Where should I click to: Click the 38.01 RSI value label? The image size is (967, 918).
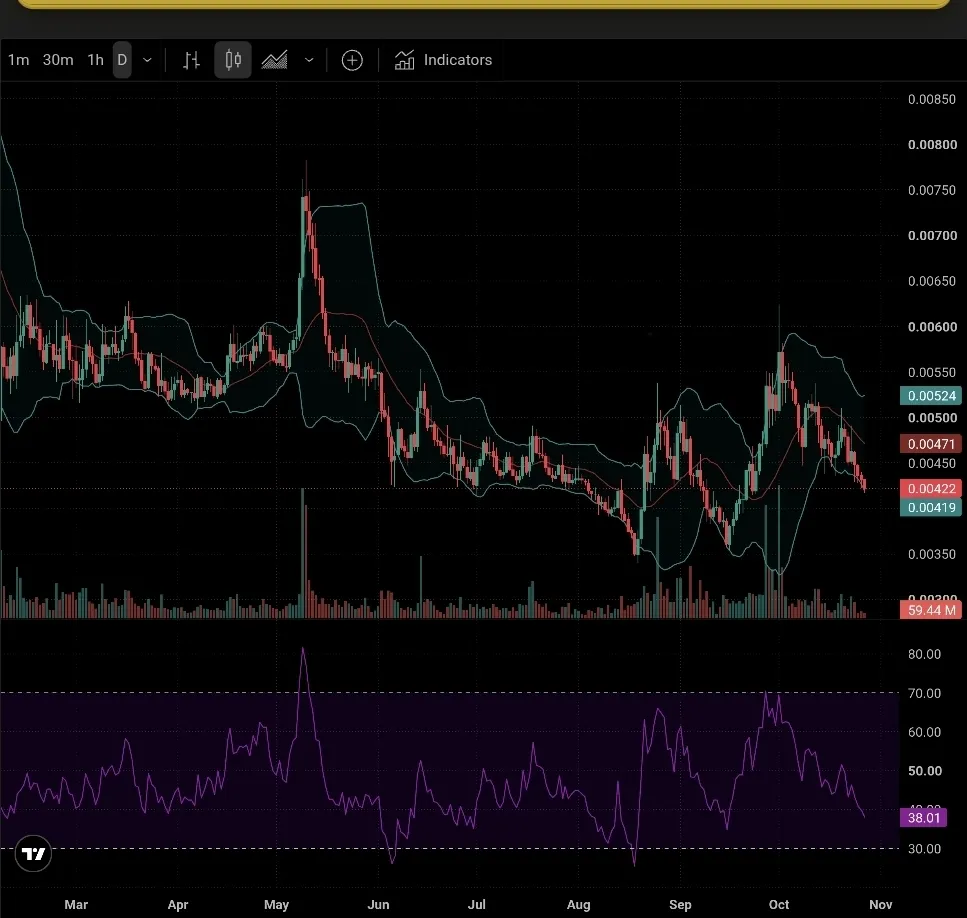tap(924, 818)
